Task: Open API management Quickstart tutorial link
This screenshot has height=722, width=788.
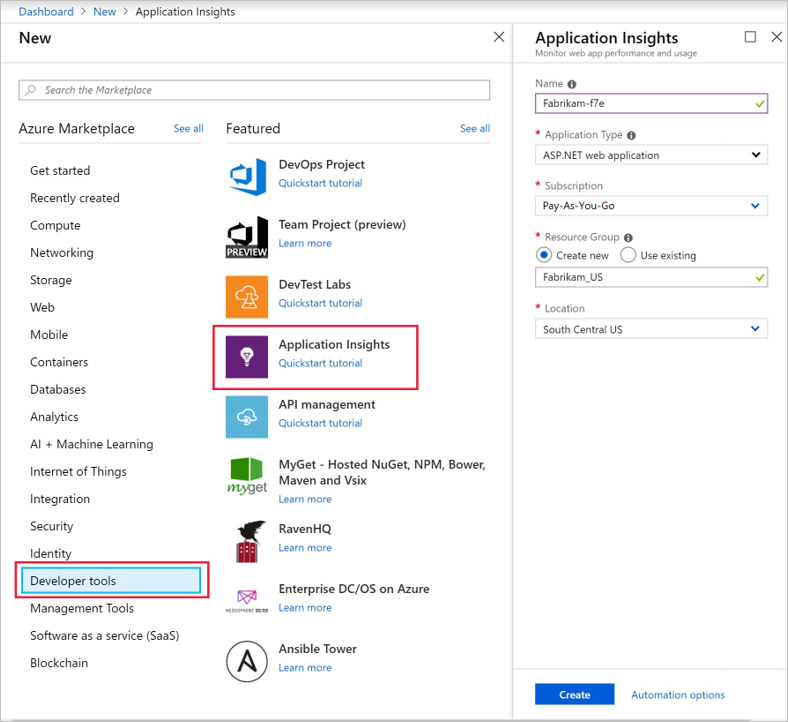Action: 321,424
